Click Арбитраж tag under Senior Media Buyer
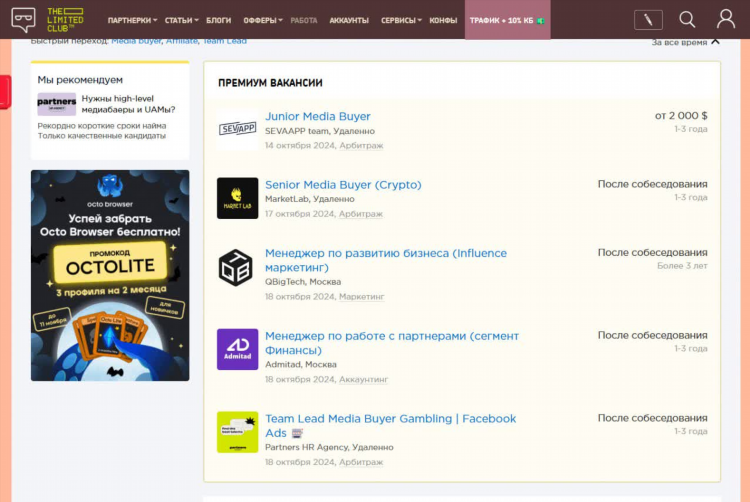This screenshot has height=502, width=750. (x=361, y=214)
